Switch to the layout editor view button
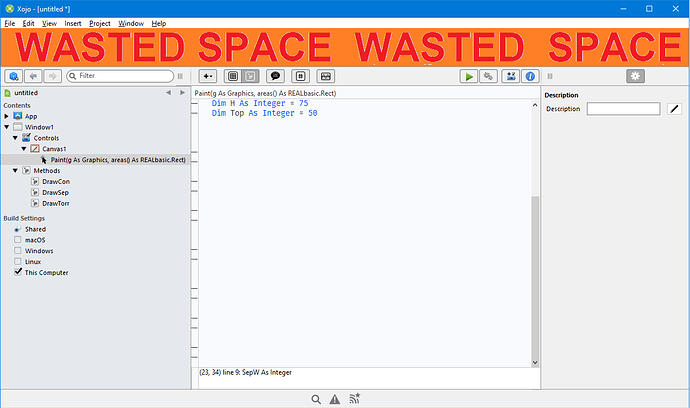The height and width of the screenshot is (408, 690). pos(233,76)
